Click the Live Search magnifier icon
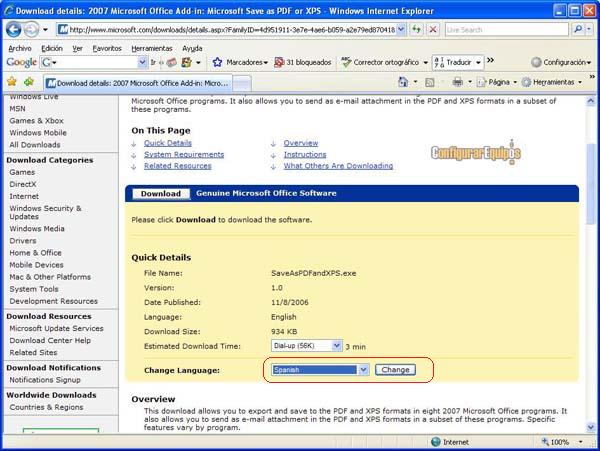The width and height of the screenshot is (600, 451). [x=578, y=29]
